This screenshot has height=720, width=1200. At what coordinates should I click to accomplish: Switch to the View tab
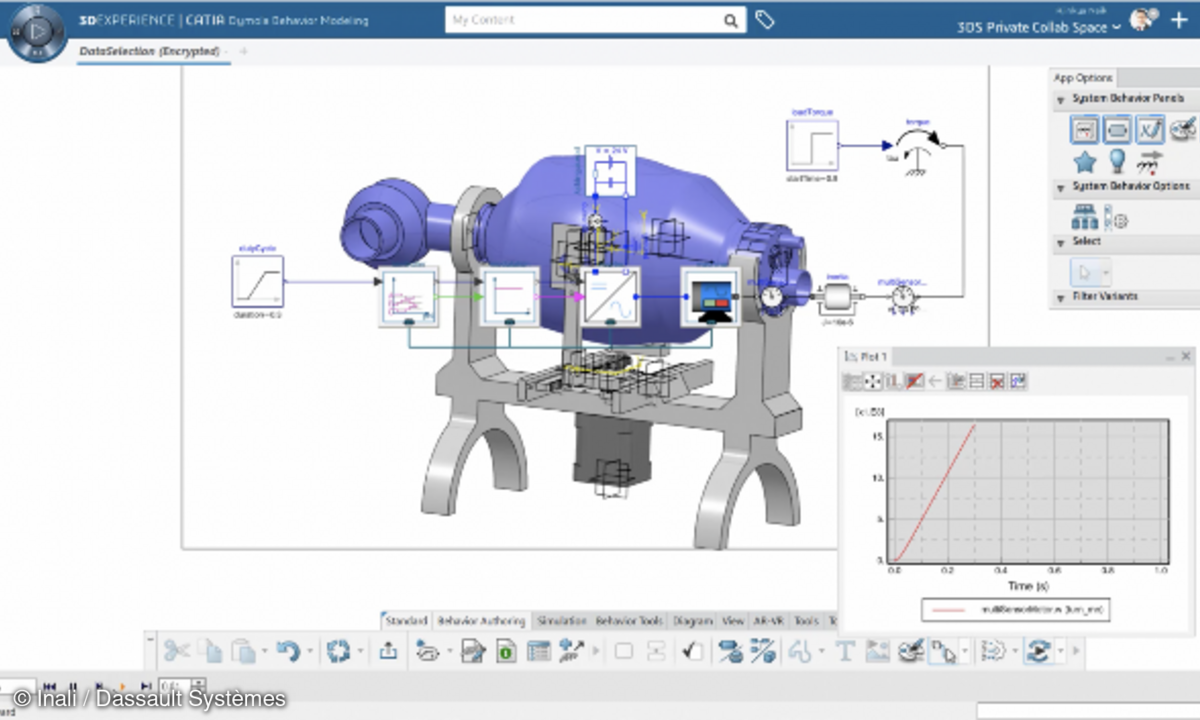point(732,621)
